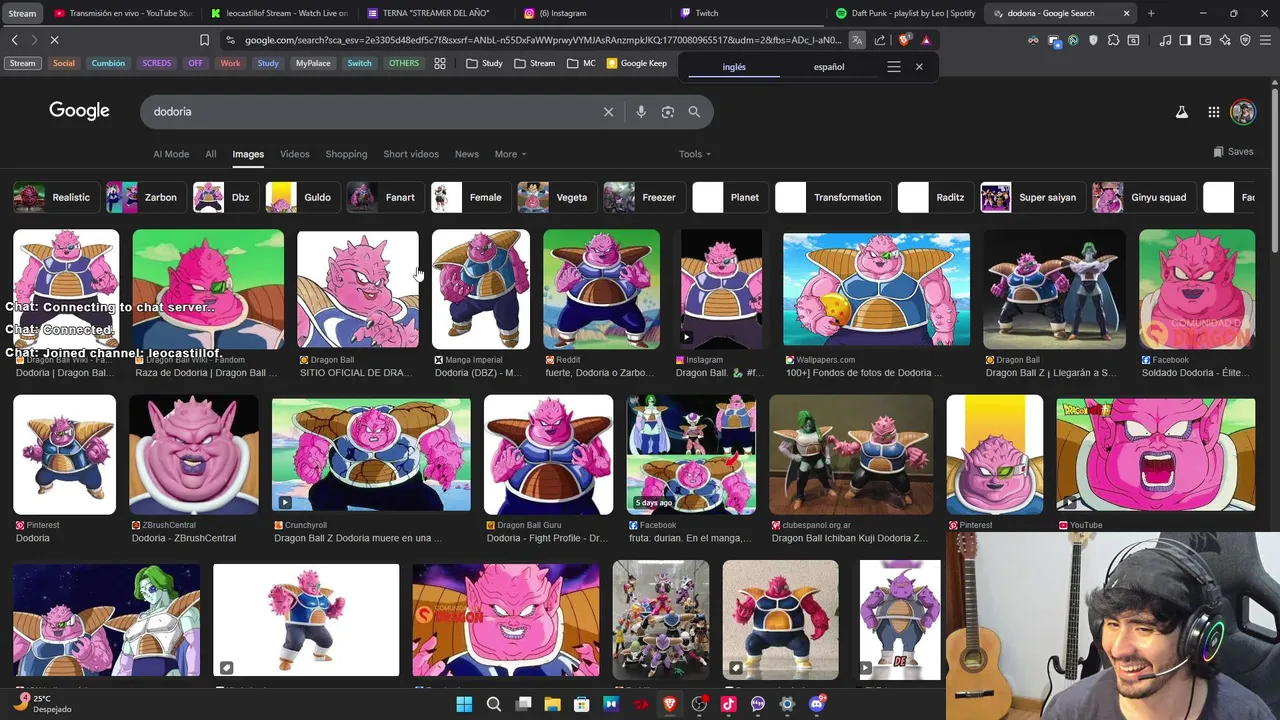Open site settings icon in address bar
The height and width of the screenshot is (720, 1280).
pos(231,40)
